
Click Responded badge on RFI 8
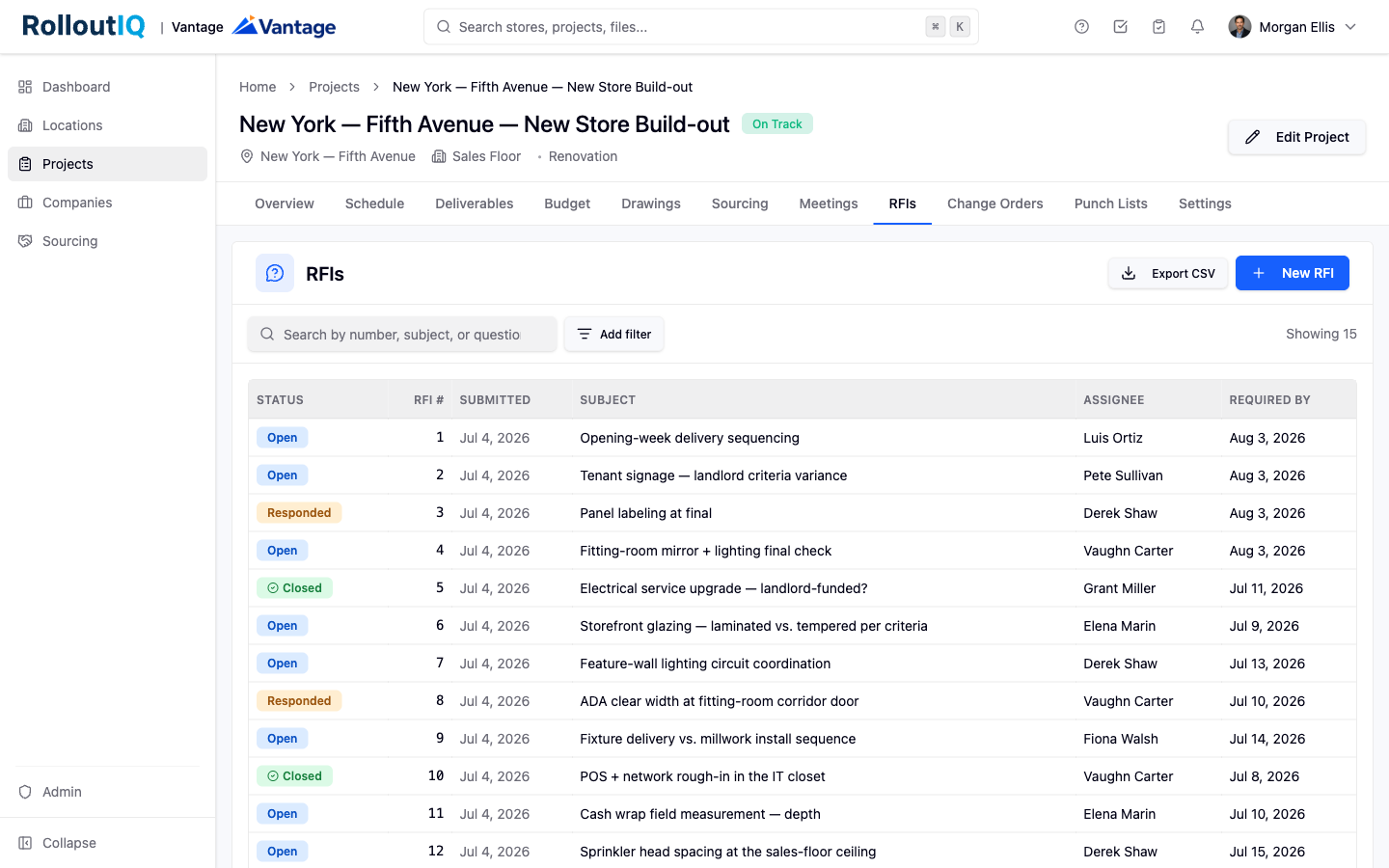click(x=299, y=701)
